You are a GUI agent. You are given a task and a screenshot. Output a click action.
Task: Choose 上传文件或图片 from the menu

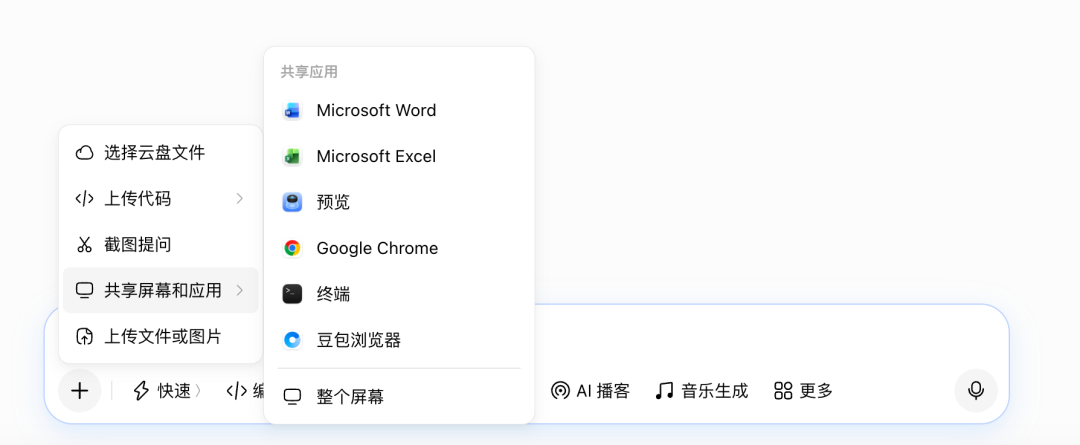[x=160, y=337]
